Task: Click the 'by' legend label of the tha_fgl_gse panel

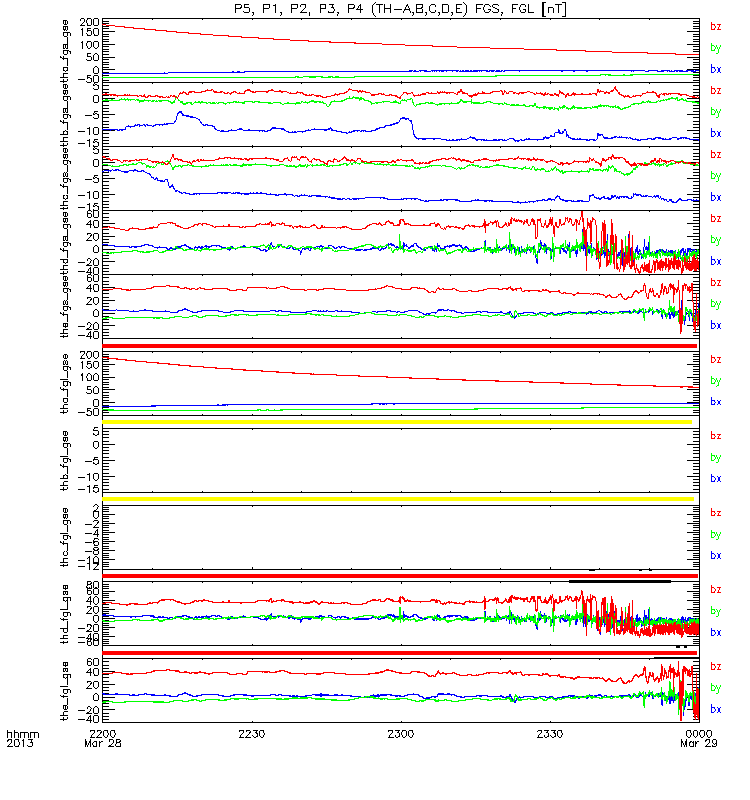Action: pyautogui.click(x=715, y=381)
